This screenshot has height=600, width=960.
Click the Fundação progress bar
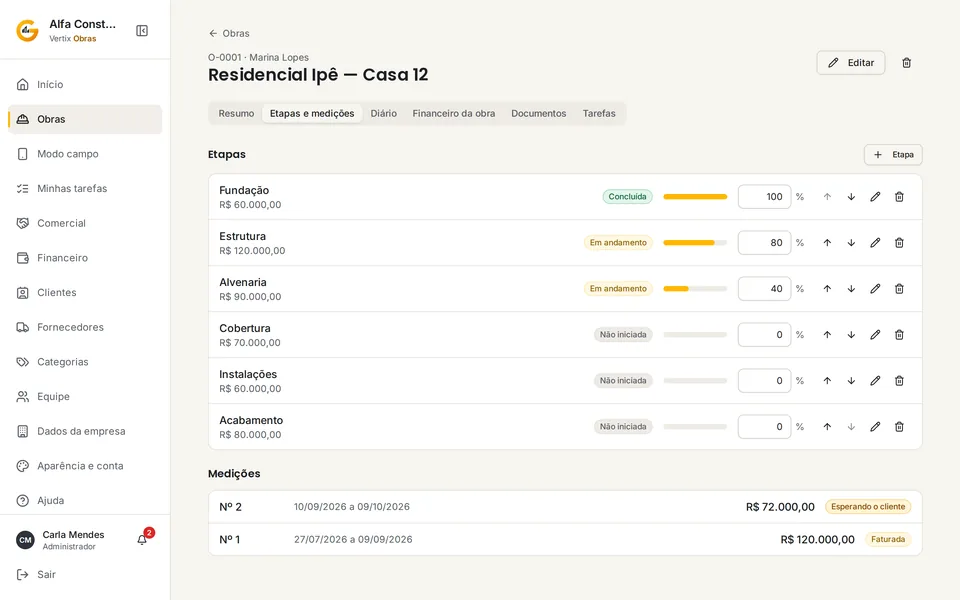pyautogui.click(x=695, y=197)
